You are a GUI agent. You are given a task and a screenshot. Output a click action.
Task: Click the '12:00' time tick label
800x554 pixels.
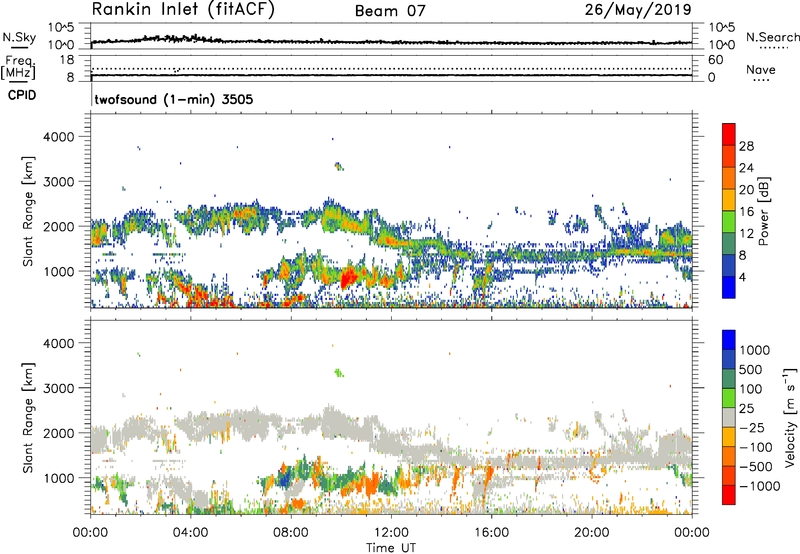pos(391,533)
